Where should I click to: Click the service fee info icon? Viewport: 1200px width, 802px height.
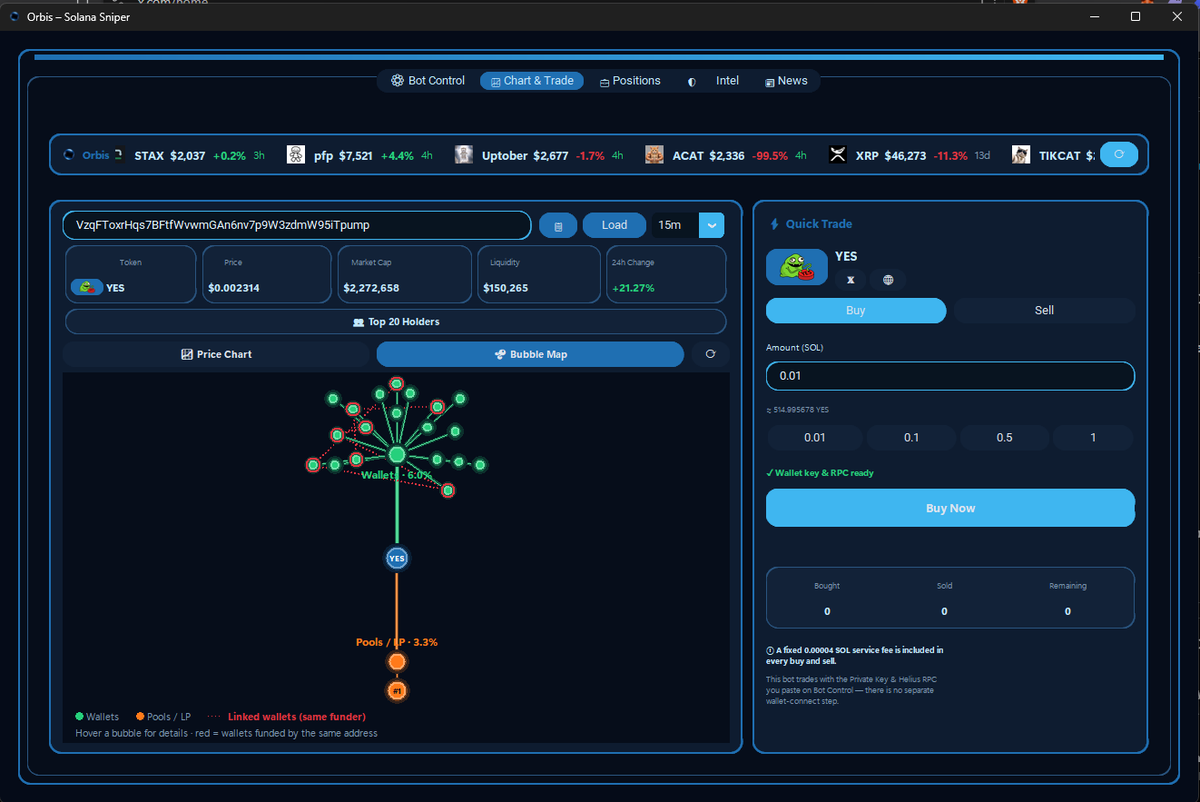click(769, 650)
